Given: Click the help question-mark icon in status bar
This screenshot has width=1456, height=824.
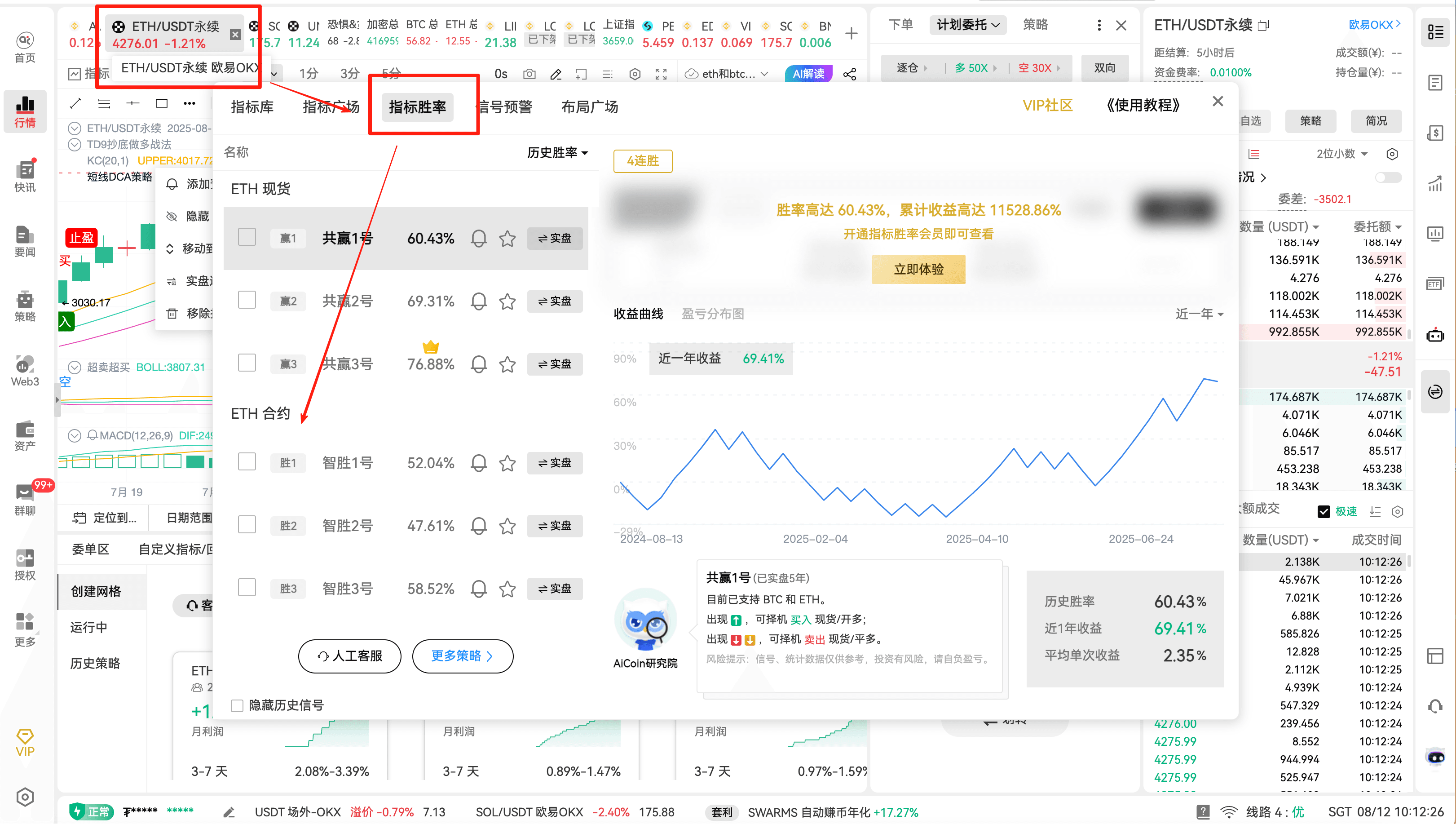Looking at the screenshot, I should (x=1203, y=811).
